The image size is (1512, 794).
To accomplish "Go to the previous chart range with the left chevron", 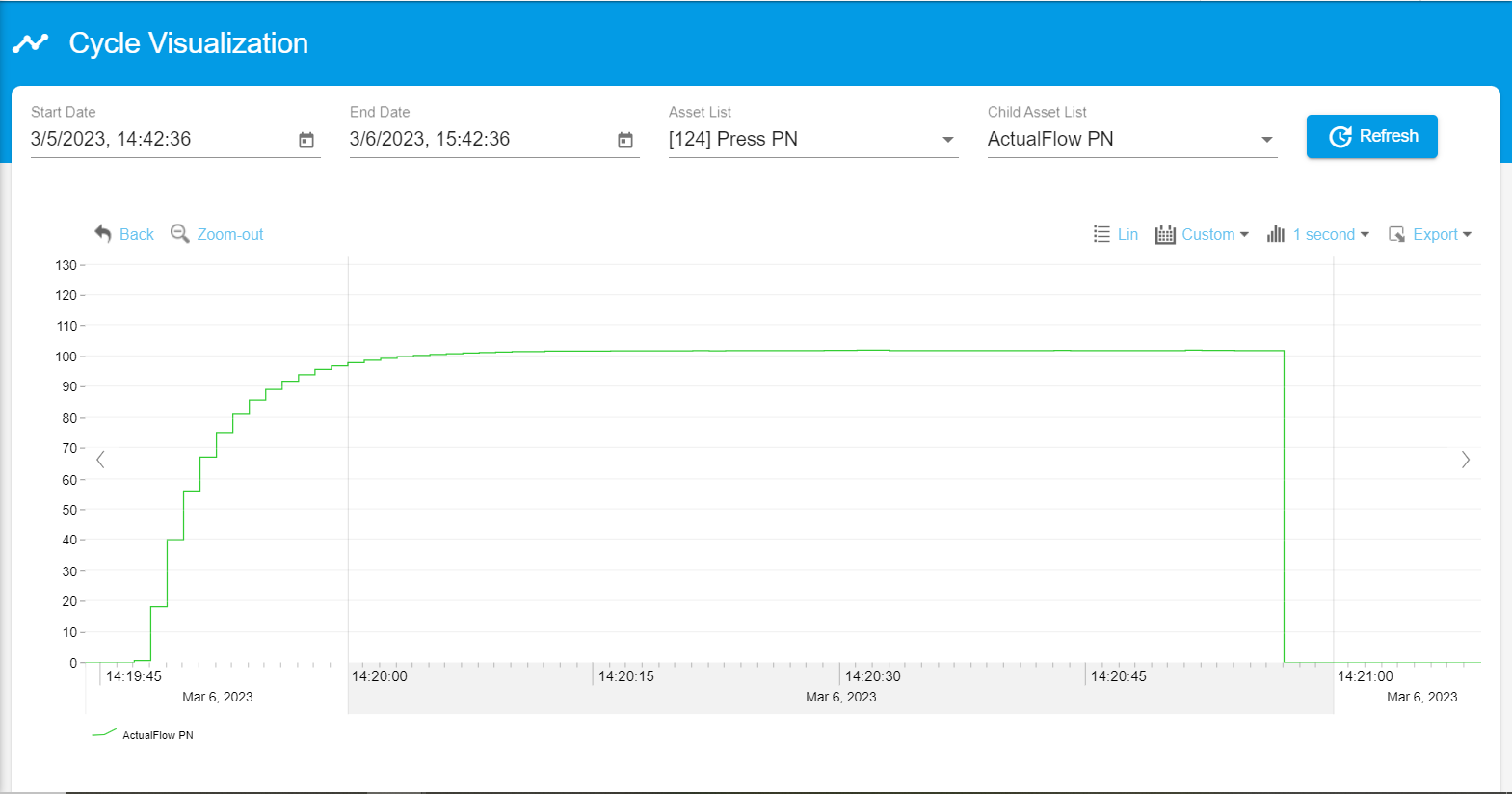I will pos(100,460).
